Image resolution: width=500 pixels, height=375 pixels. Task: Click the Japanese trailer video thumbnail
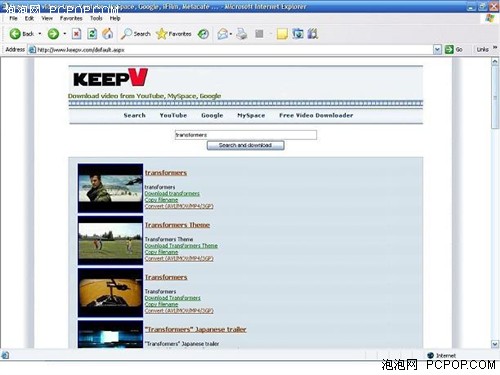tap(110, 334)
